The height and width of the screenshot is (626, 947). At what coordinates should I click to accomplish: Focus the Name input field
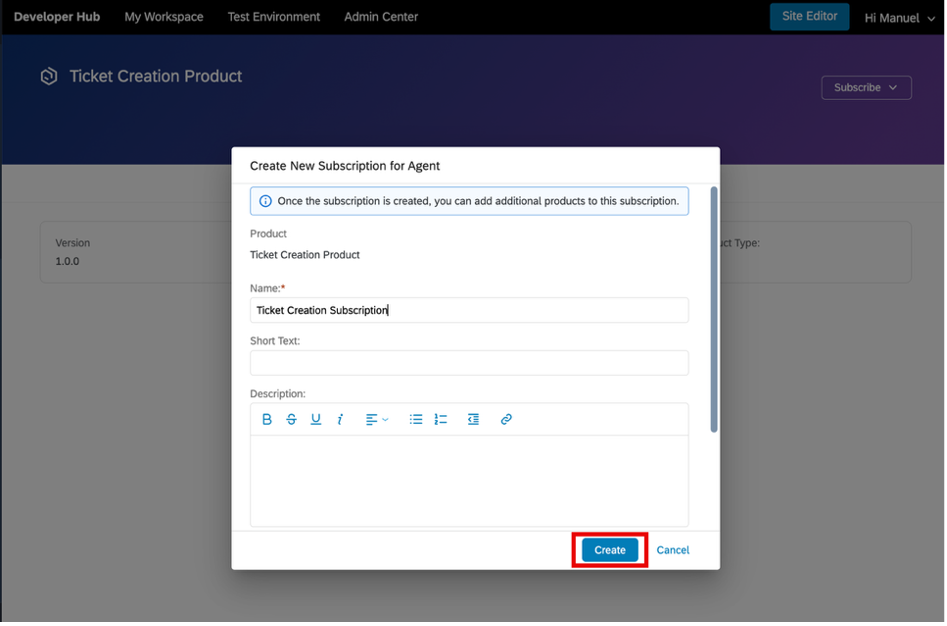coord(469,310)
